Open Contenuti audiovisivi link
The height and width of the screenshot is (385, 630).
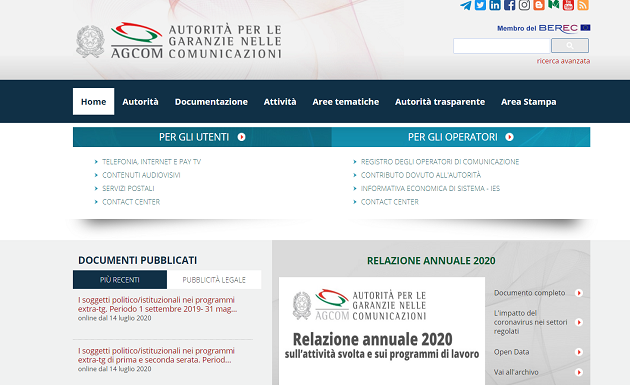point(141,175)
